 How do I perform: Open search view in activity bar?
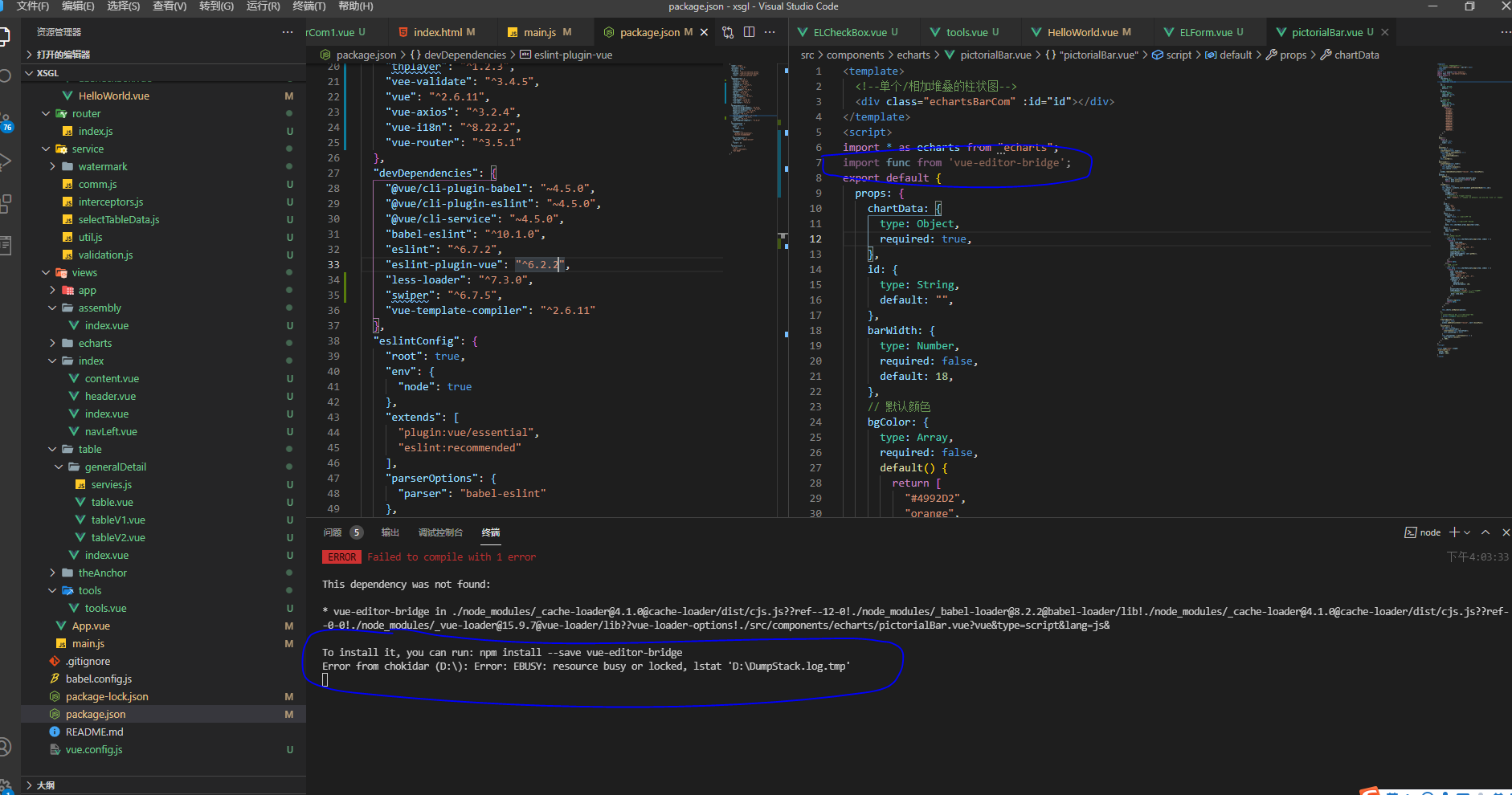click(5, 76)
